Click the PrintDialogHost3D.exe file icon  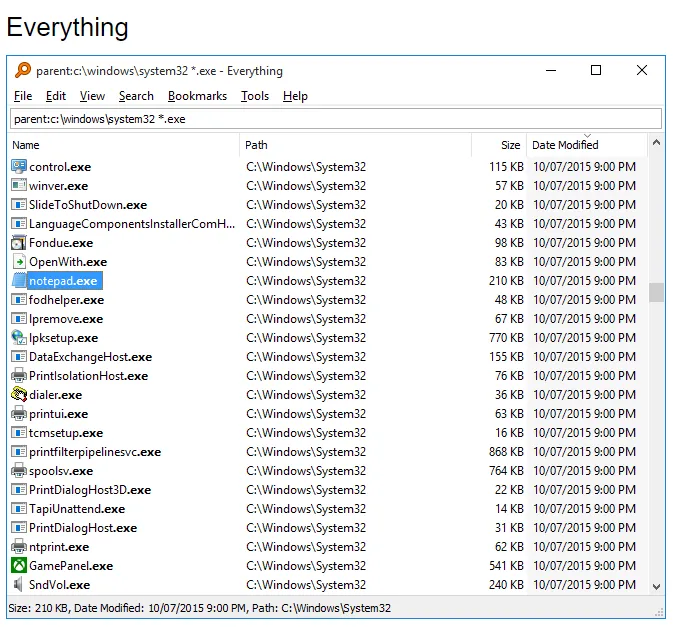pyautogui.click(x=19, y=490)
